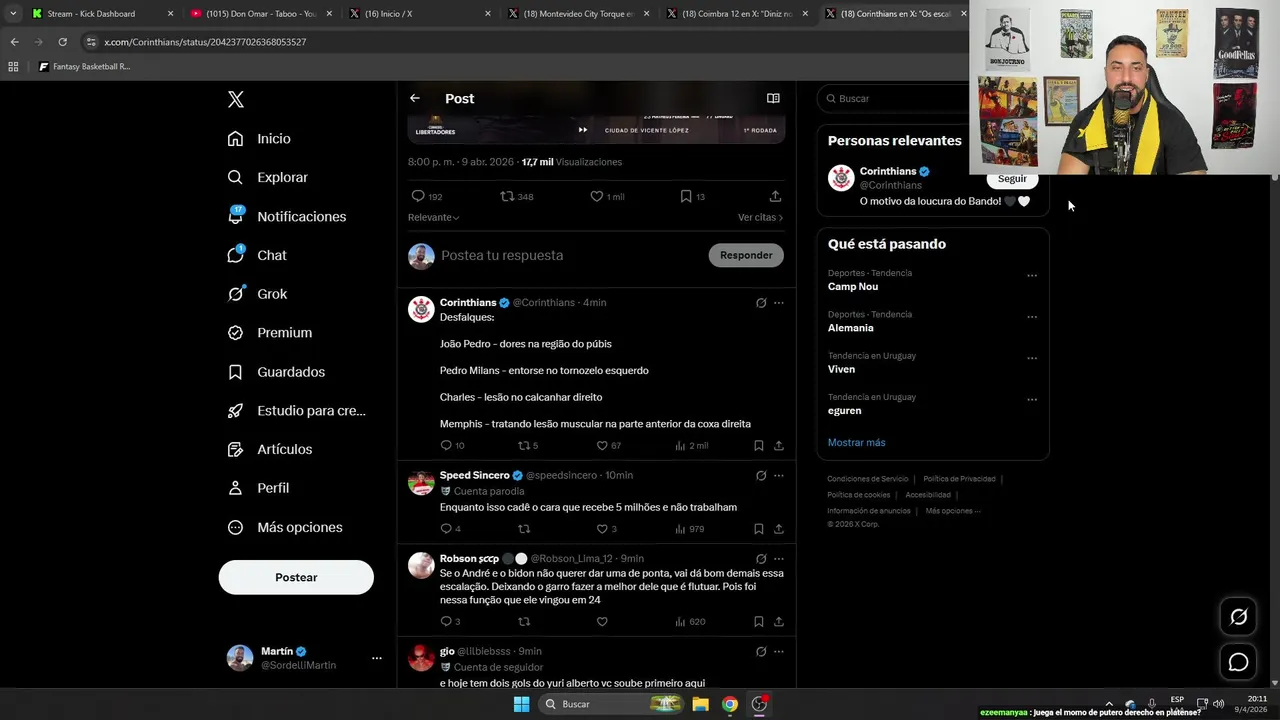Like the main post with 1 mil likes

click(606, 196)
